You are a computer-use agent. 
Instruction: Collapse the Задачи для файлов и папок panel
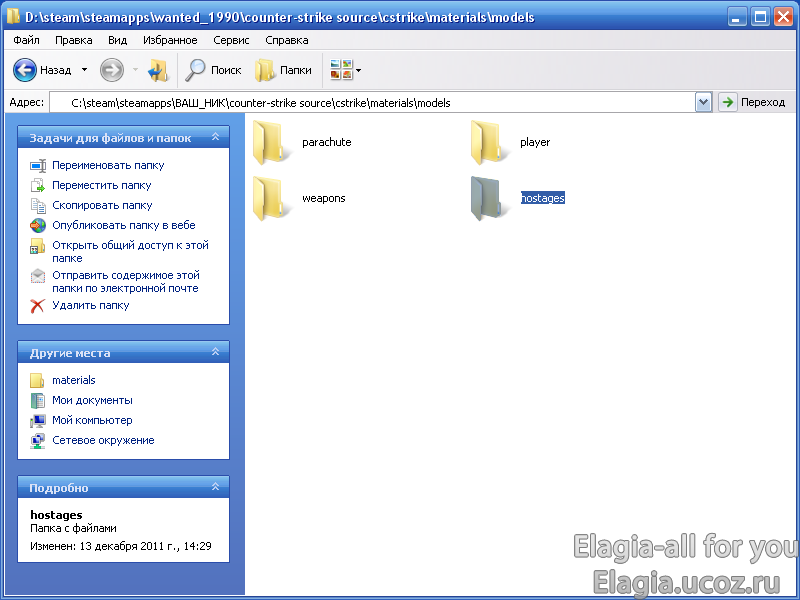click(215, 137)
